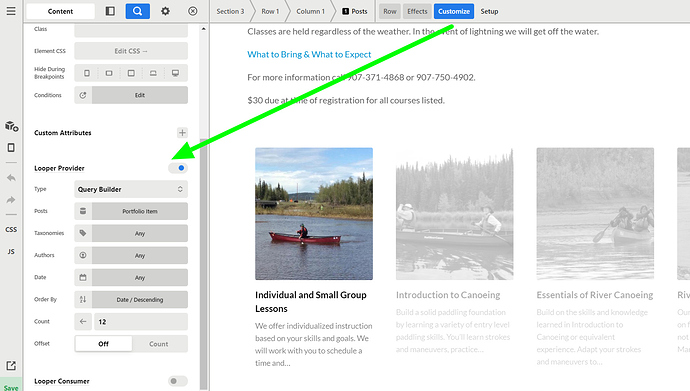Open the JS editor in sidebar
The image size is (690, 391).
point(11,252)
